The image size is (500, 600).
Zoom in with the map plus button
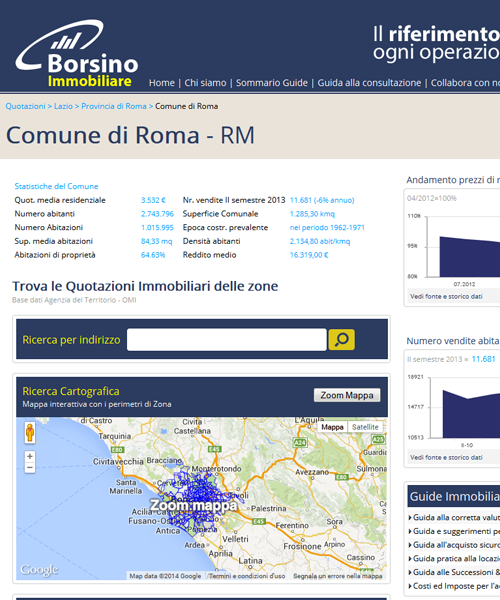tap(30, 456)
